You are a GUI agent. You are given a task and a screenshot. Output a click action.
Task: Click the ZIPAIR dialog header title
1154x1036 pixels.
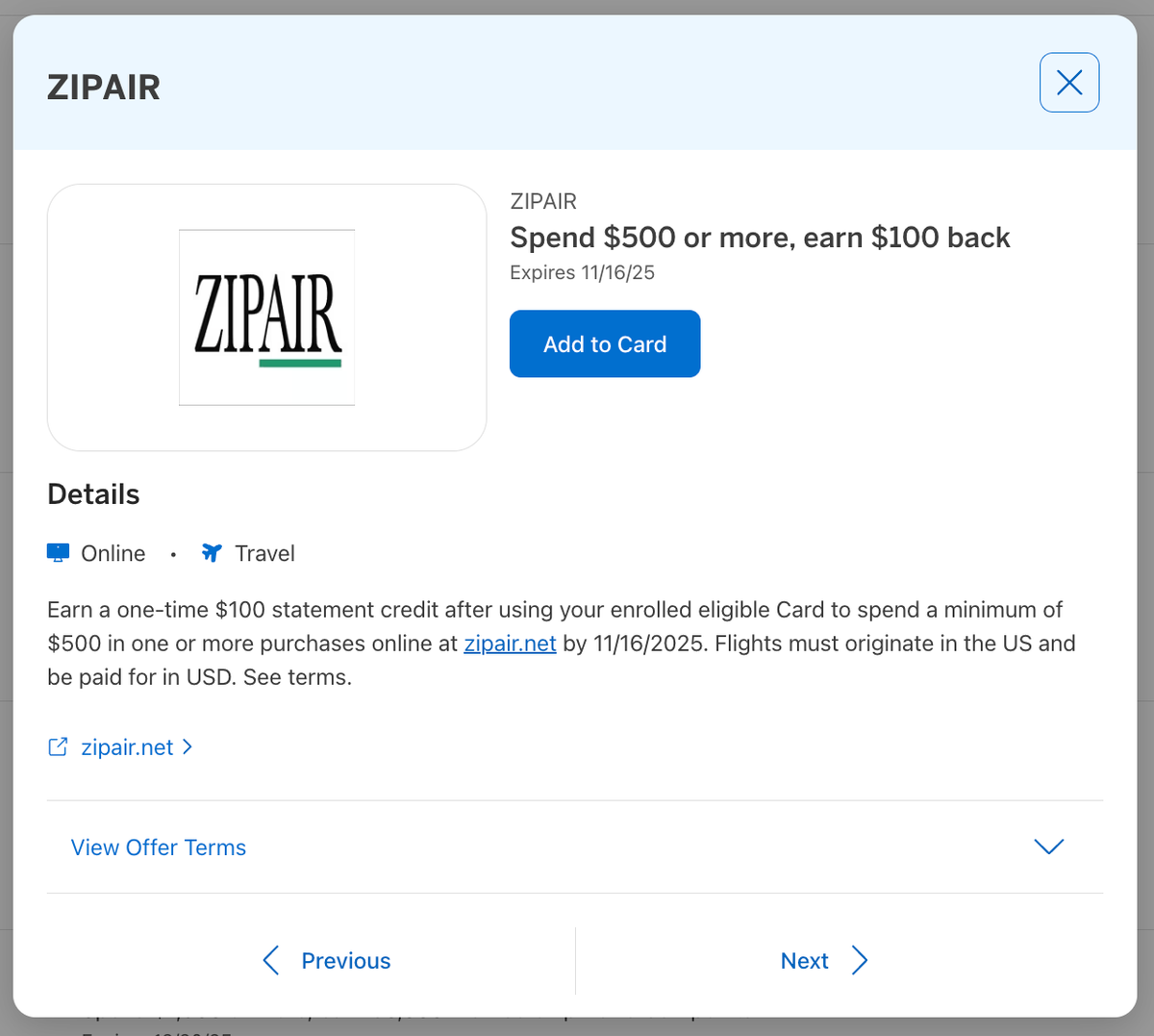click(x=104, y=88)
